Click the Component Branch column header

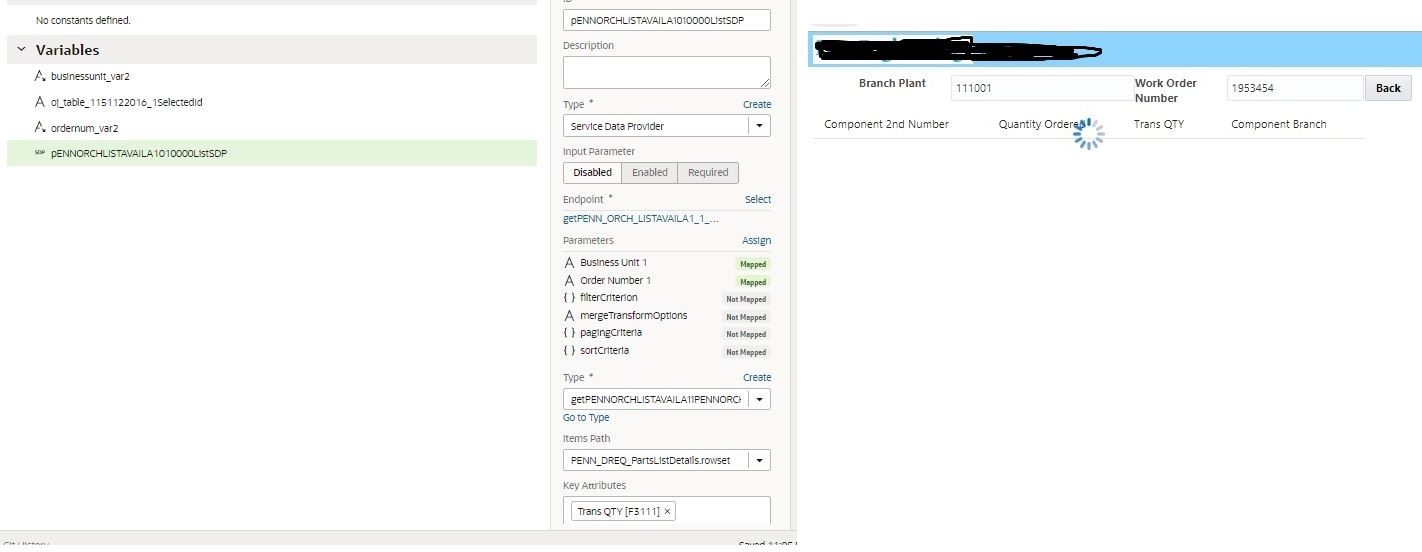(1279, 124)
